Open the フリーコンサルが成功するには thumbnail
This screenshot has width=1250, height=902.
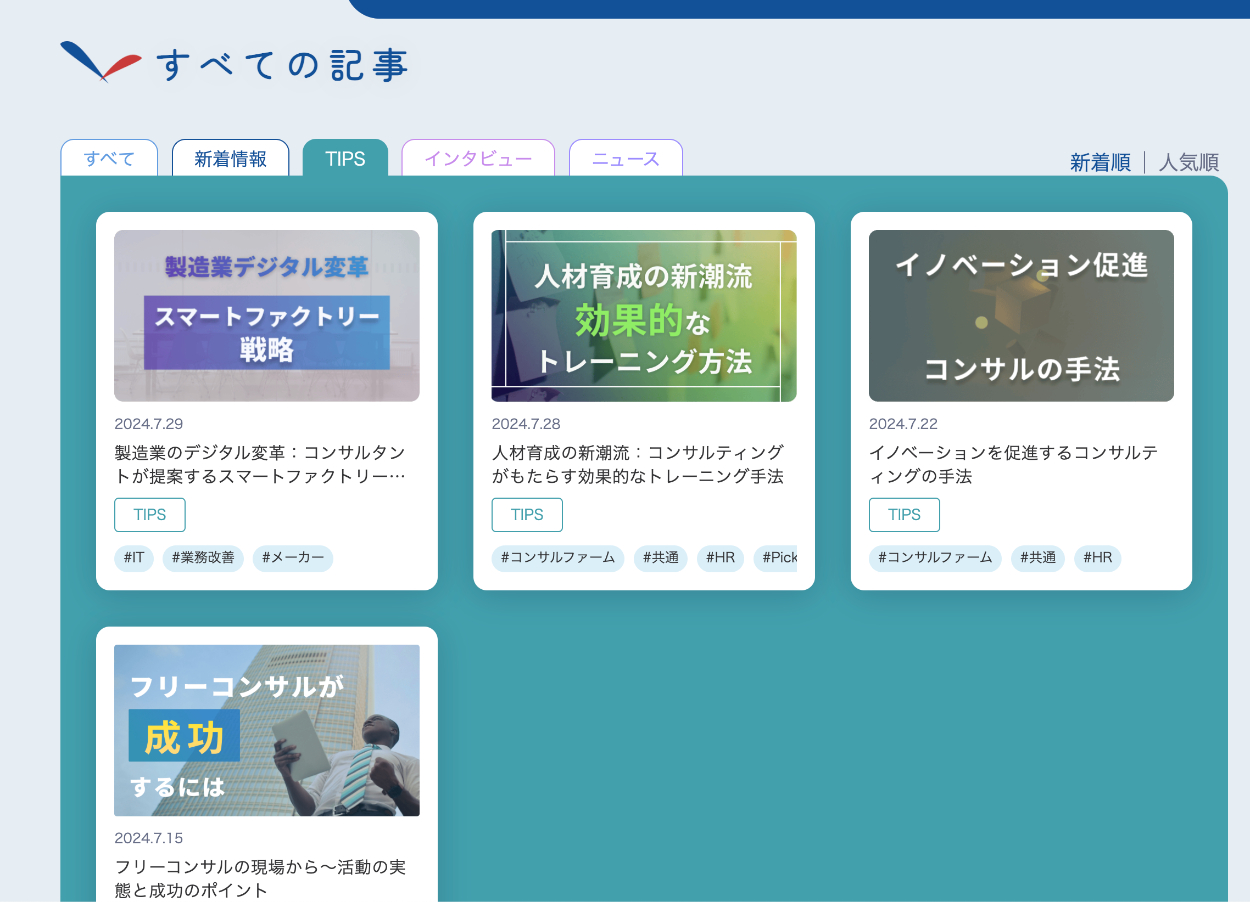click(x=267, y=730)
